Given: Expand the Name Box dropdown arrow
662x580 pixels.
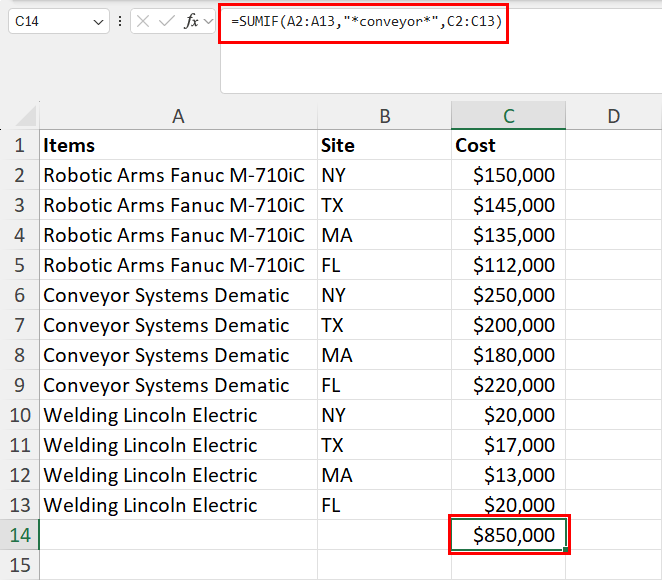Looking at the screenshot, I should click(98, 22).
